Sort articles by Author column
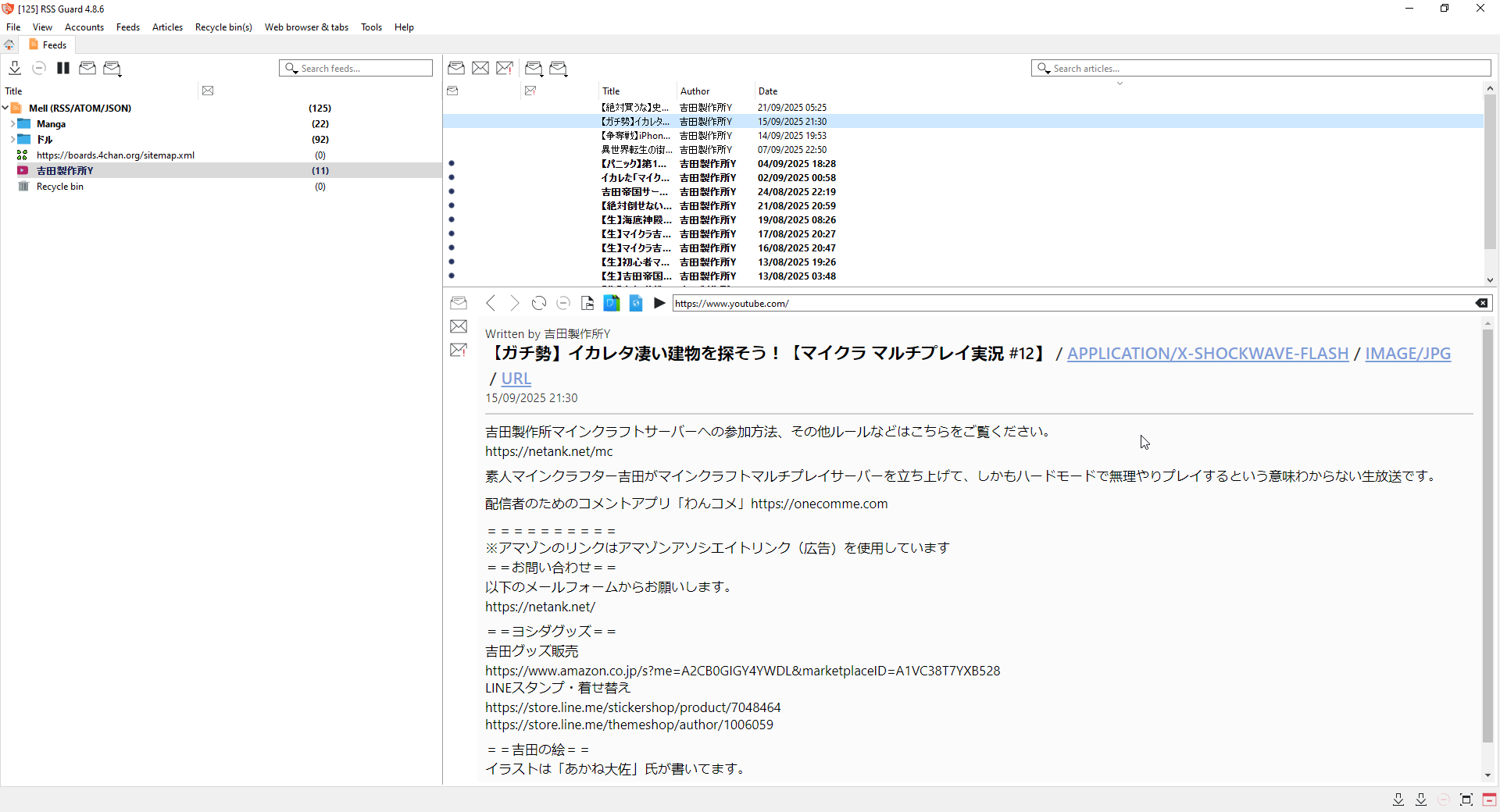The image size is (1500, 812). 695,91
